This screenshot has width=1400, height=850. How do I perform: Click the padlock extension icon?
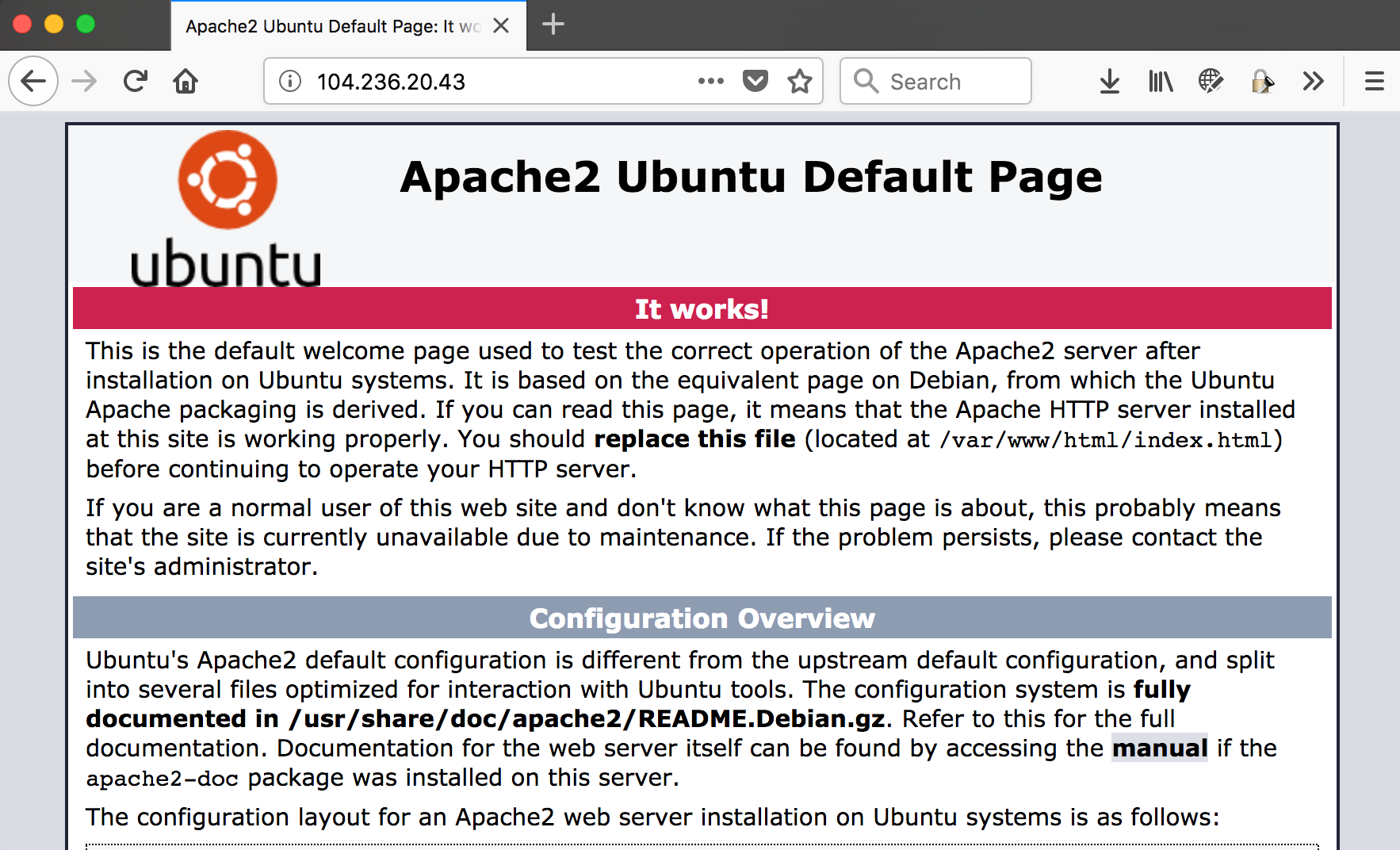tap(1262, 81)
